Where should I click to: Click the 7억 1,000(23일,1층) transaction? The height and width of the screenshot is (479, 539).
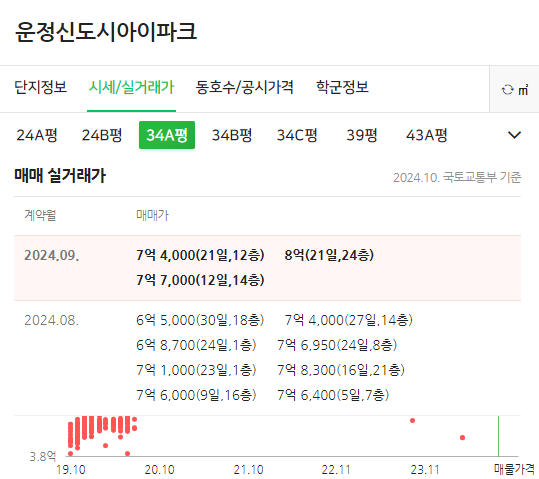[196, 370]
